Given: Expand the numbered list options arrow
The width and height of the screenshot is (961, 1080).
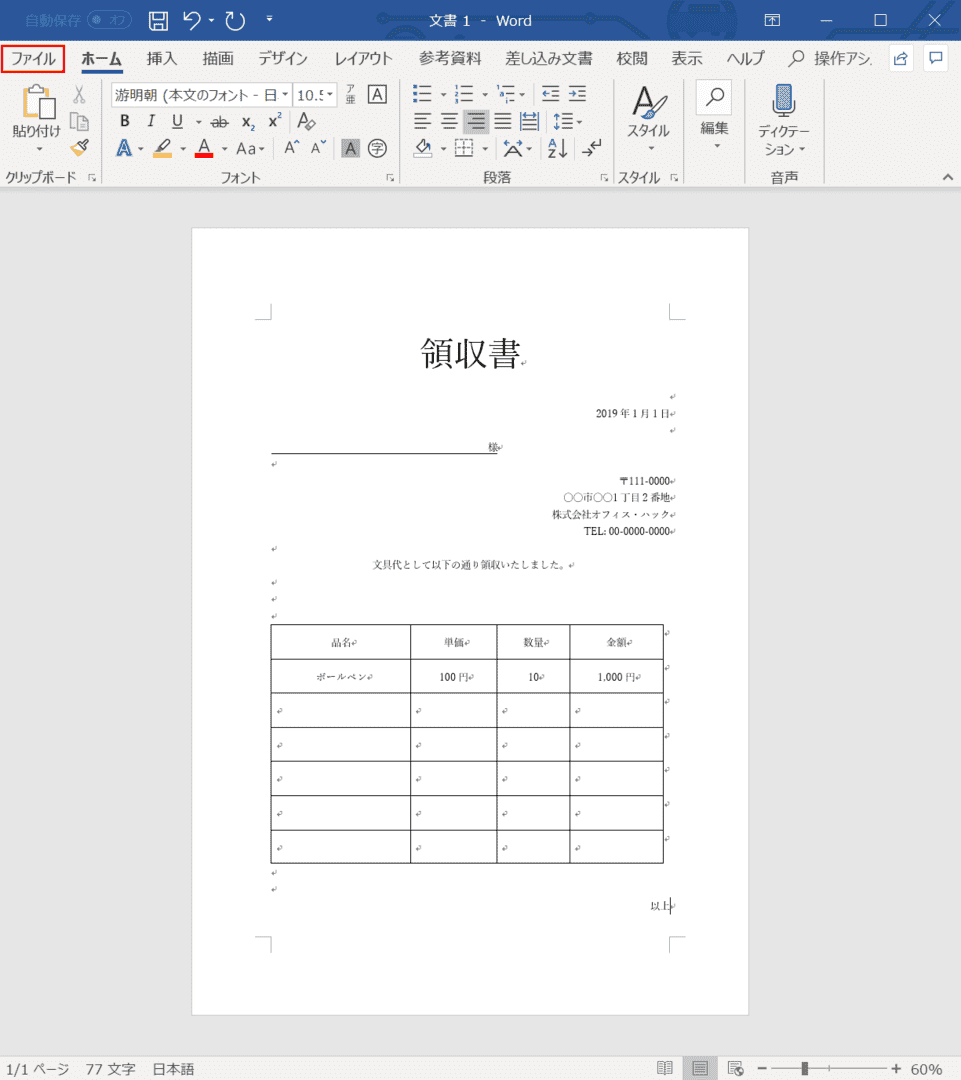Looking at the screenshot, I should click(485, 94).
